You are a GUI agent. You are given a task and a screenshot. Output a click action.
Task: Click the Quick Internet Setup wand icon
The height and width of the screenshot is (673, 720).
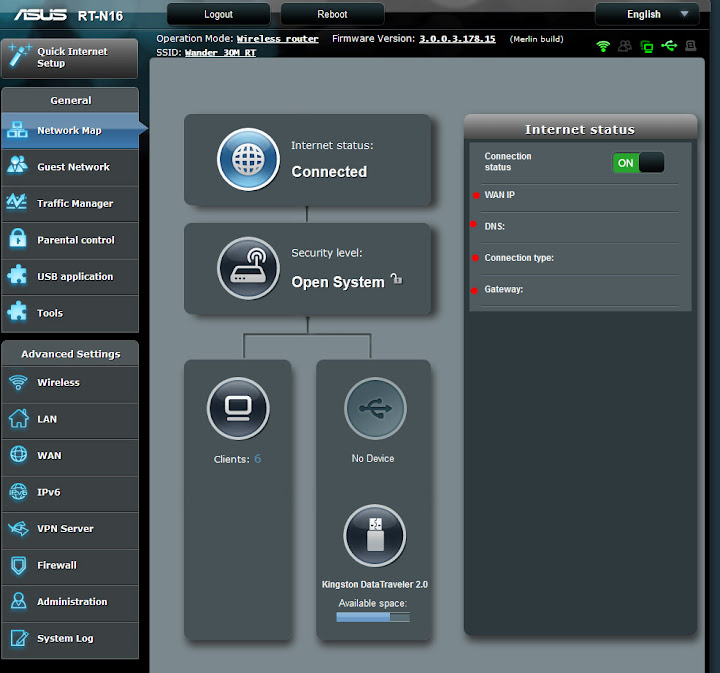pyautogui.click(x=19, y=56)
